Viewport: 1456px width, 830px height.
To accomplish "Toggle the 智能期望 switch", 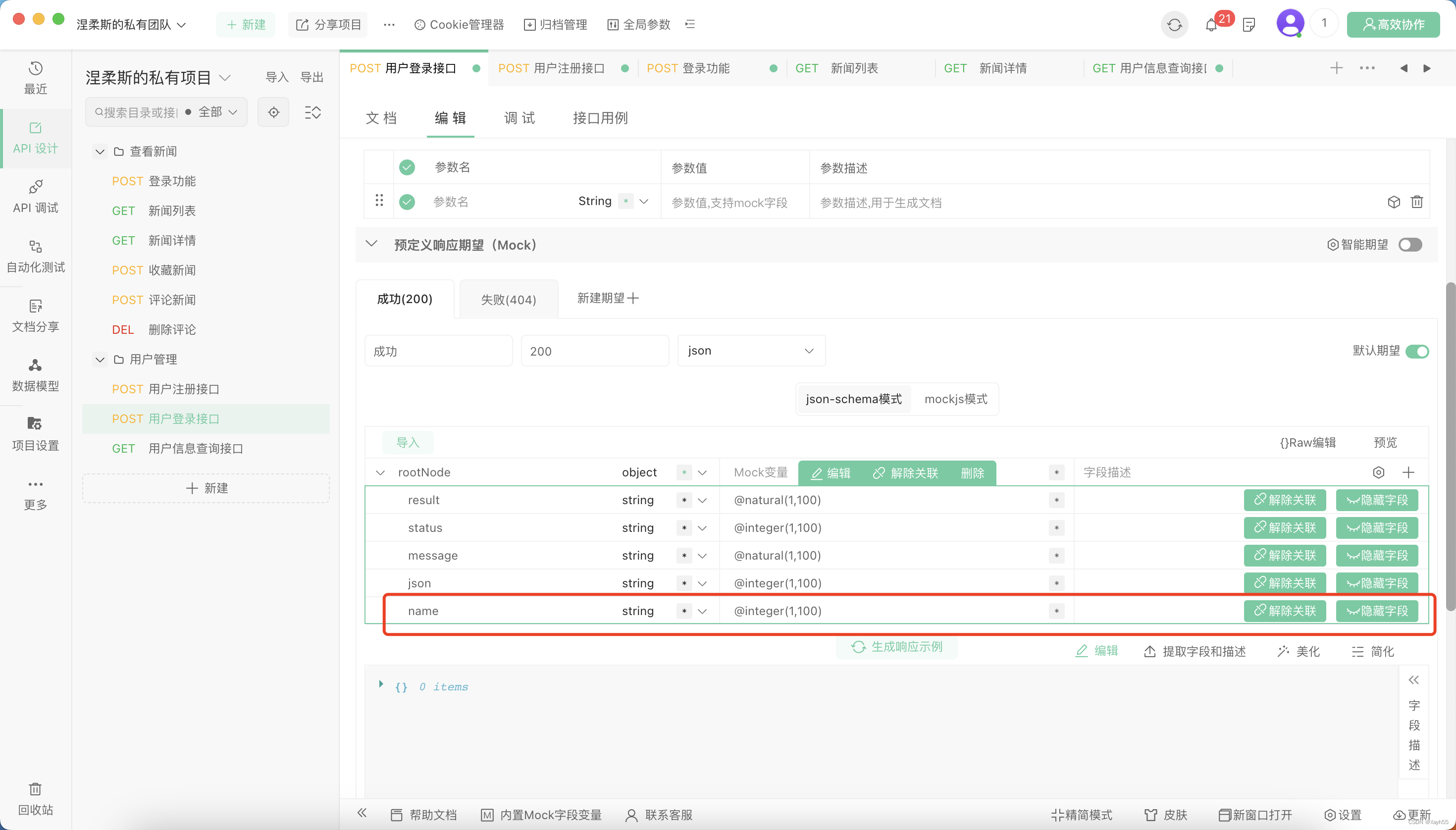I will [x=1410, y=245].
